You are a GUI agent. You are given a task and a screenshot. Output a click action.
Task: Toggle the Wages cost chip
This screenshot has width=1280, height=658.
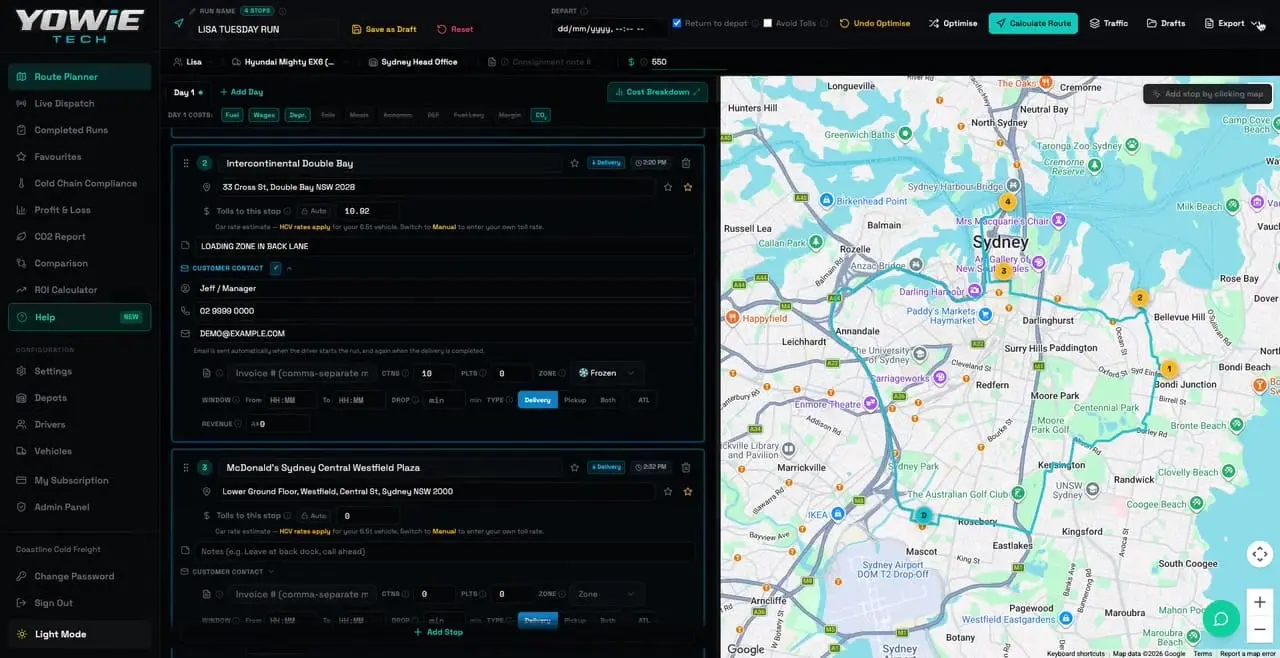(264, 115)
